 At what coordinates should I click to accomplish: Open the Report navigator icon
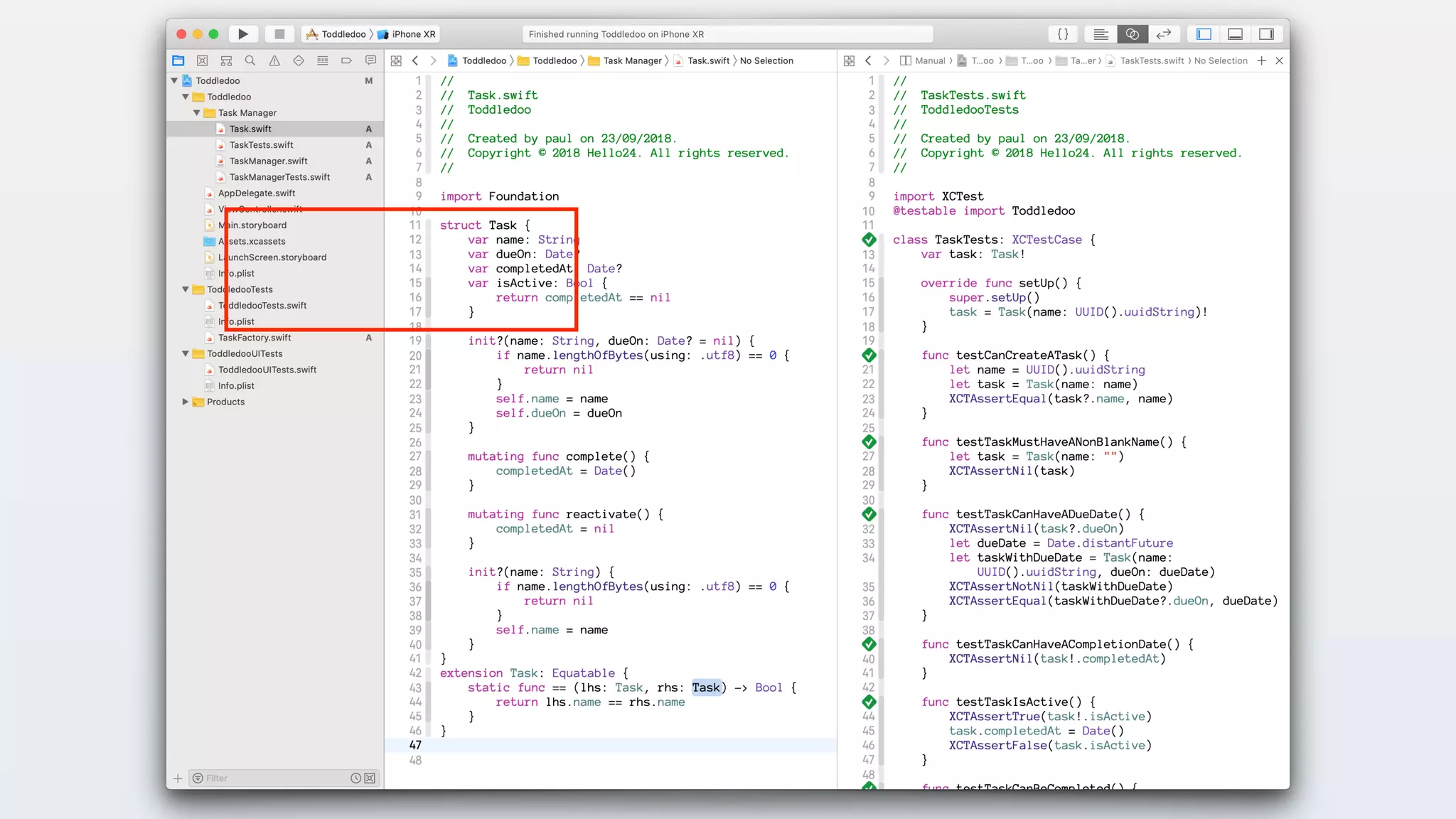370,61
